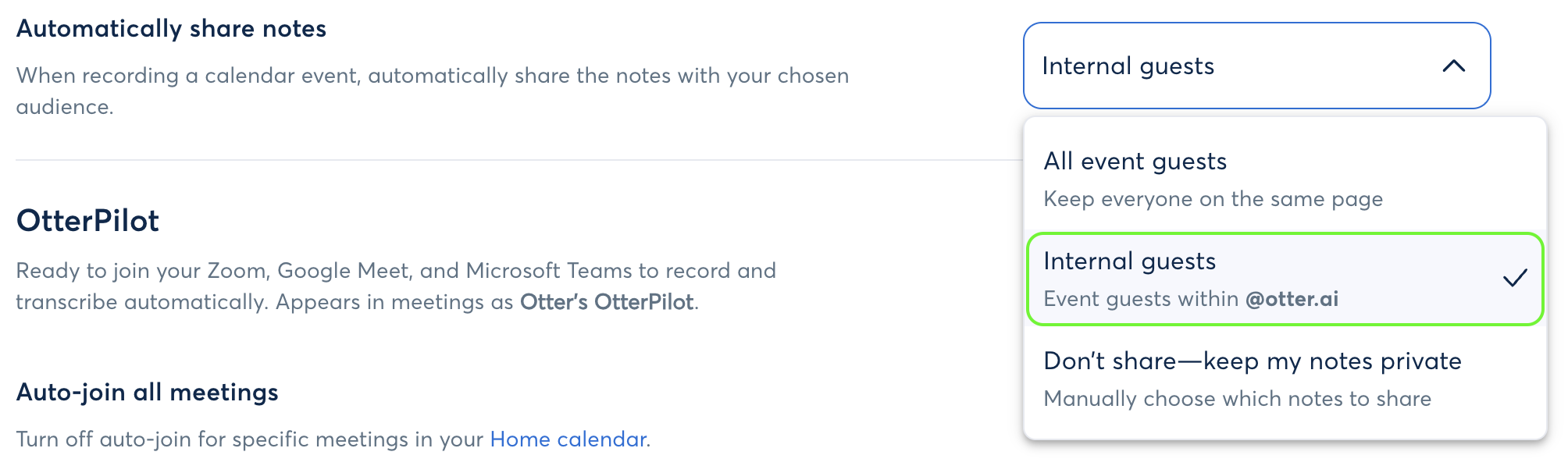Viewport: 1568px width, 473px height.
Task: Click Manually choose which notes to share text
Action: (1238, 398)
